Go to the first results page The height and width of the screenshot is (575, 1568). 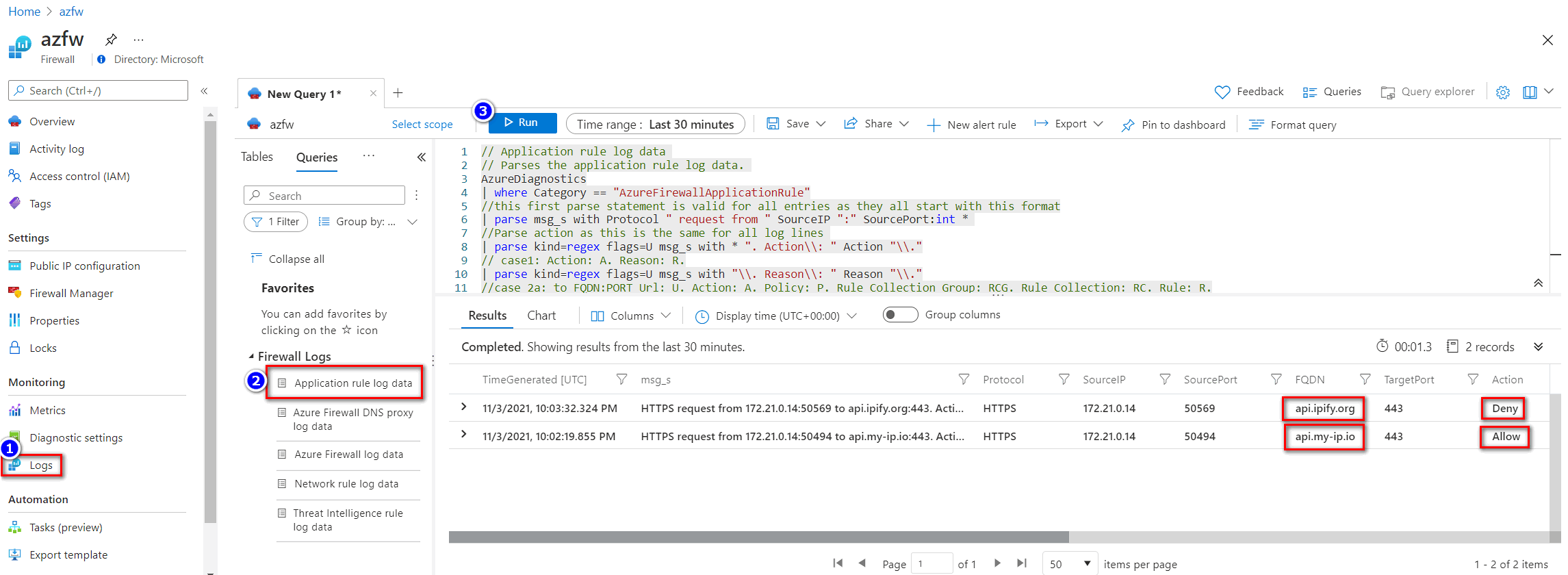[838, 563]
